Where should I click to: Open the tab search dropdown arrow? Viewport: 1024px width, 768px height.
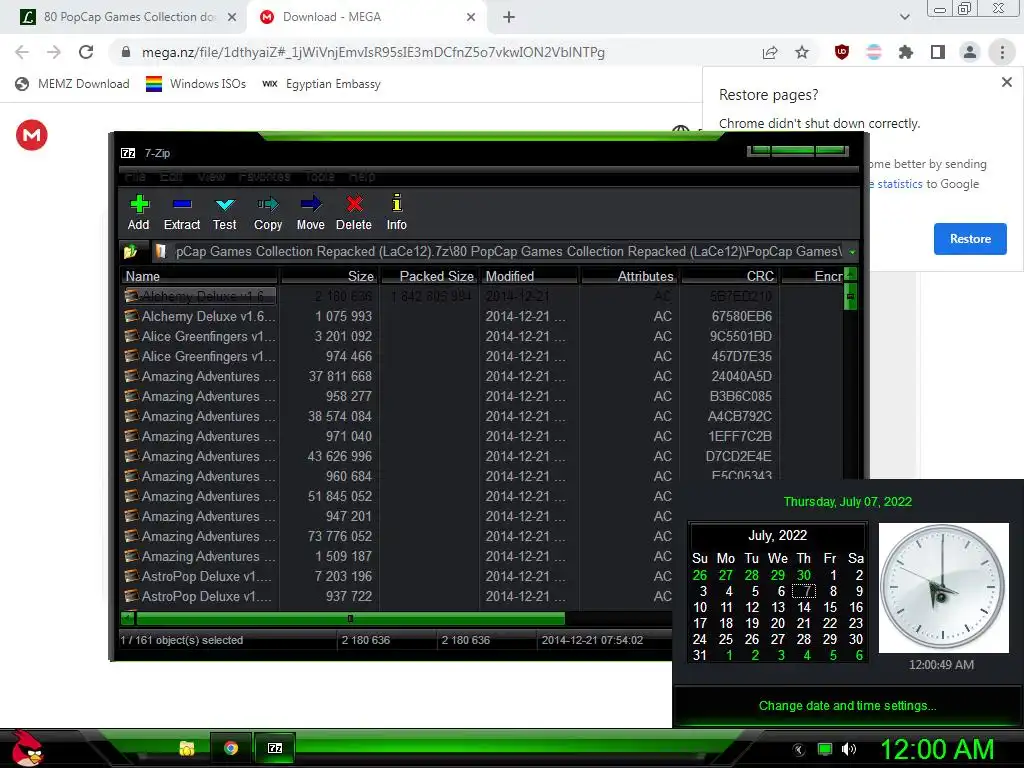point(904,17)
